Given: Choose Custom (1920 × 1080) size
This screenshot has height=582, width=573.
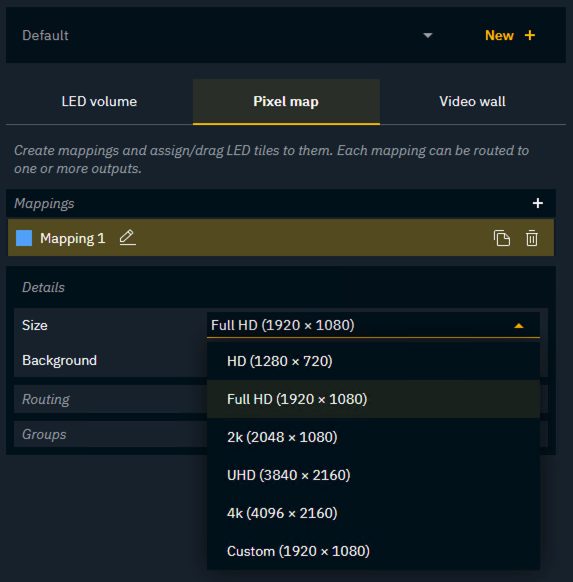Looking at the screenshot, I should coord(373,551).
